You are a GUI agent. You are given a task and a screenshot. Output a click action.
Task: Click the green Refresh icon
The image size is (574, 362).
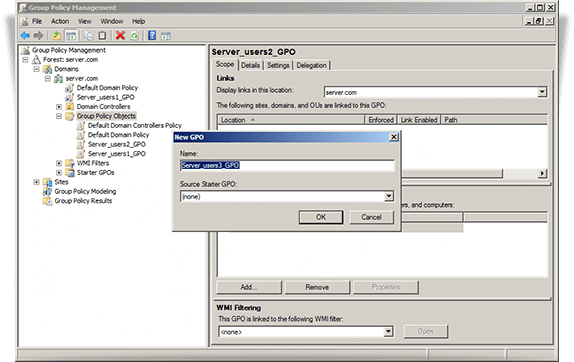point(134,36)
